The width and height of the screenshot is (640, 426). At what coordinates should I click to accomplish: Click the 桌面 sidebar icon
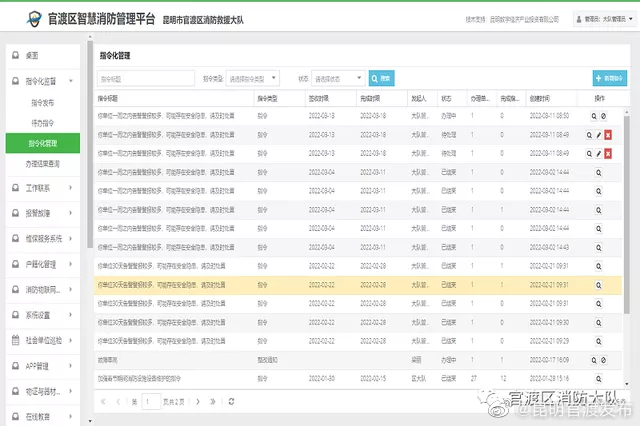click(16, 55)
